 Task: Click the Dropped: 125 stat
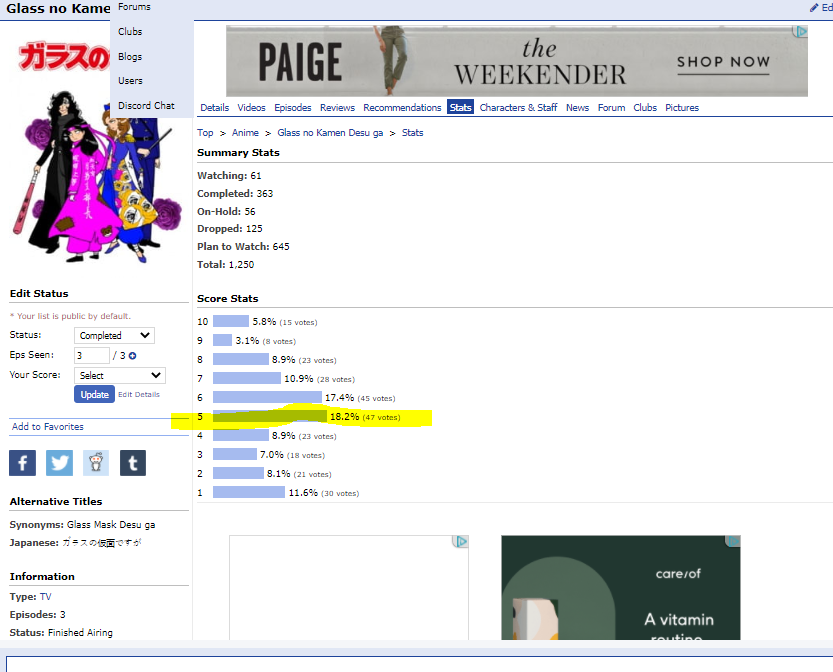pyautogui.click(x=230, y=228)
